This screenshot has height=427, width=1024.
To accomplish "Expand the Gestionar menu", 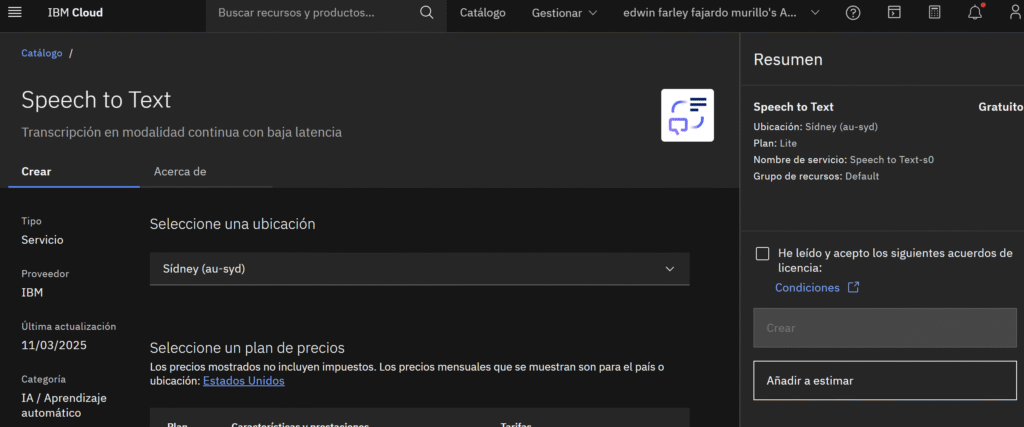I will [x=565, y=13].
